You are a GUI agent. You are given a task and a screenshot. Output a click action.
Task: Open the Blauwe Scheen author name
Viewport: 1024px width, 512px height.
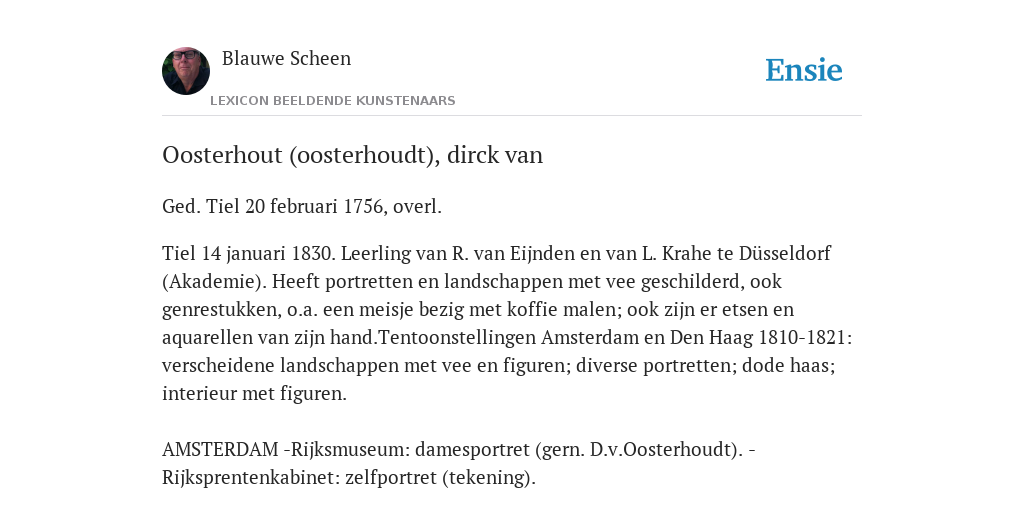coord(287,58)
